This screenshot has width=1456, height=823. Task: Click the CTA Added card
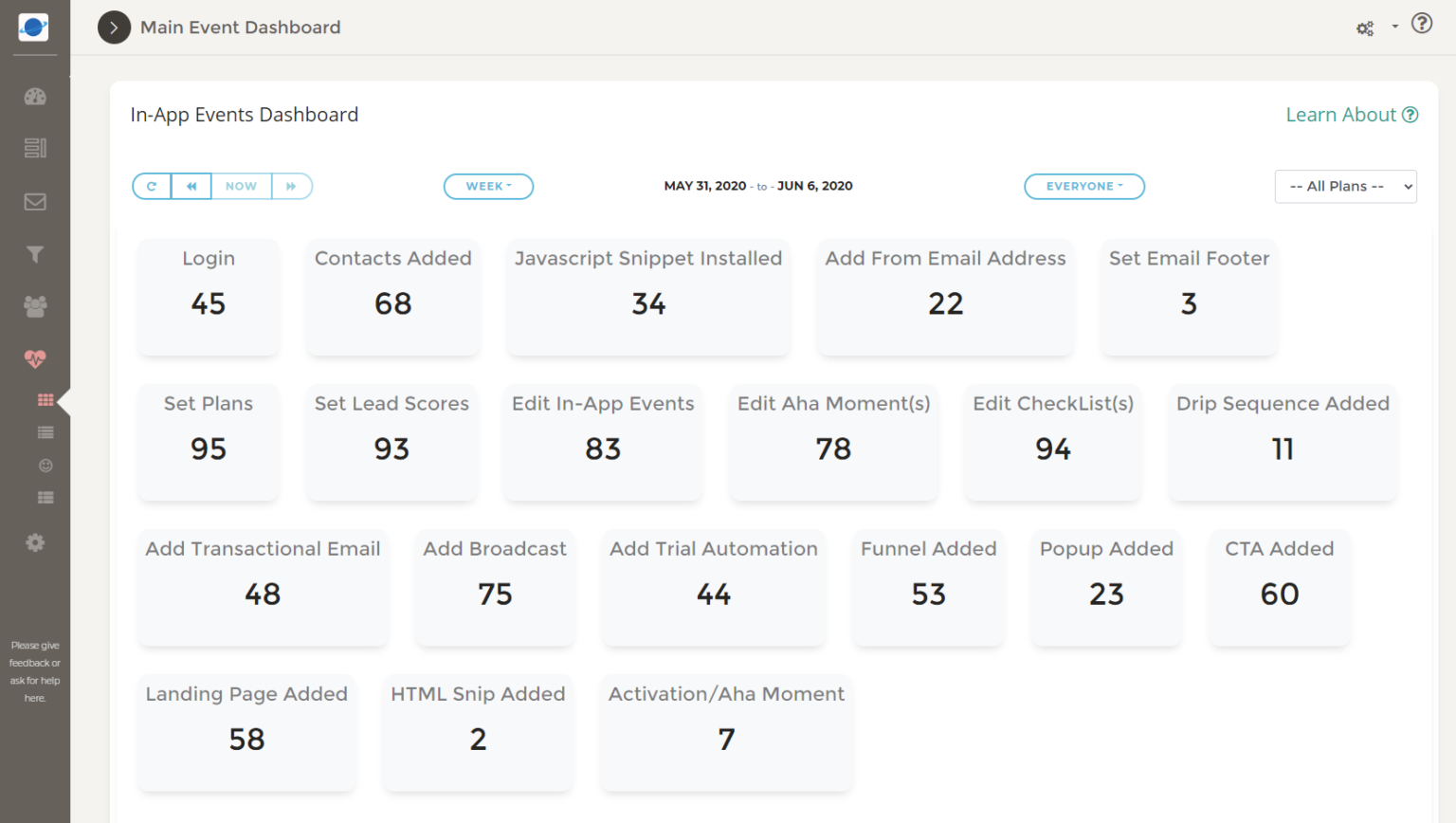tap(1280, 587)
